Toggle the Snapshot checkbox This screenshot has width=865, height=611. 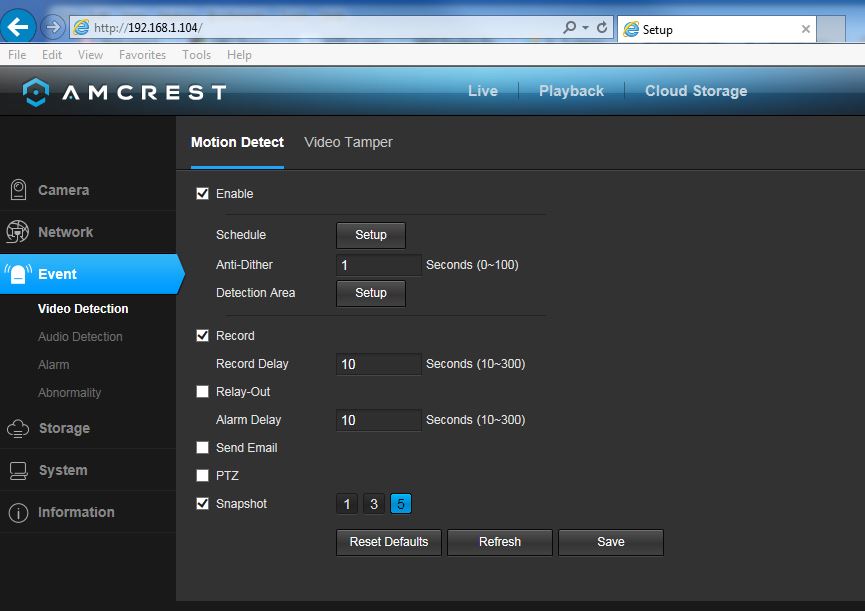click(x=202, y=503)
